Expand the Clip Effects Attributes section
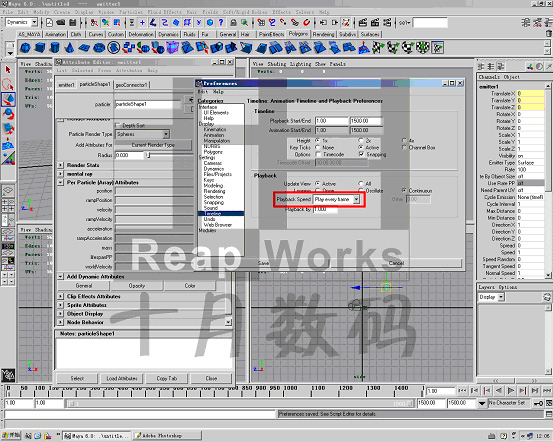Image resolution: width=553 pixels, height=442 pixels. 60,296
